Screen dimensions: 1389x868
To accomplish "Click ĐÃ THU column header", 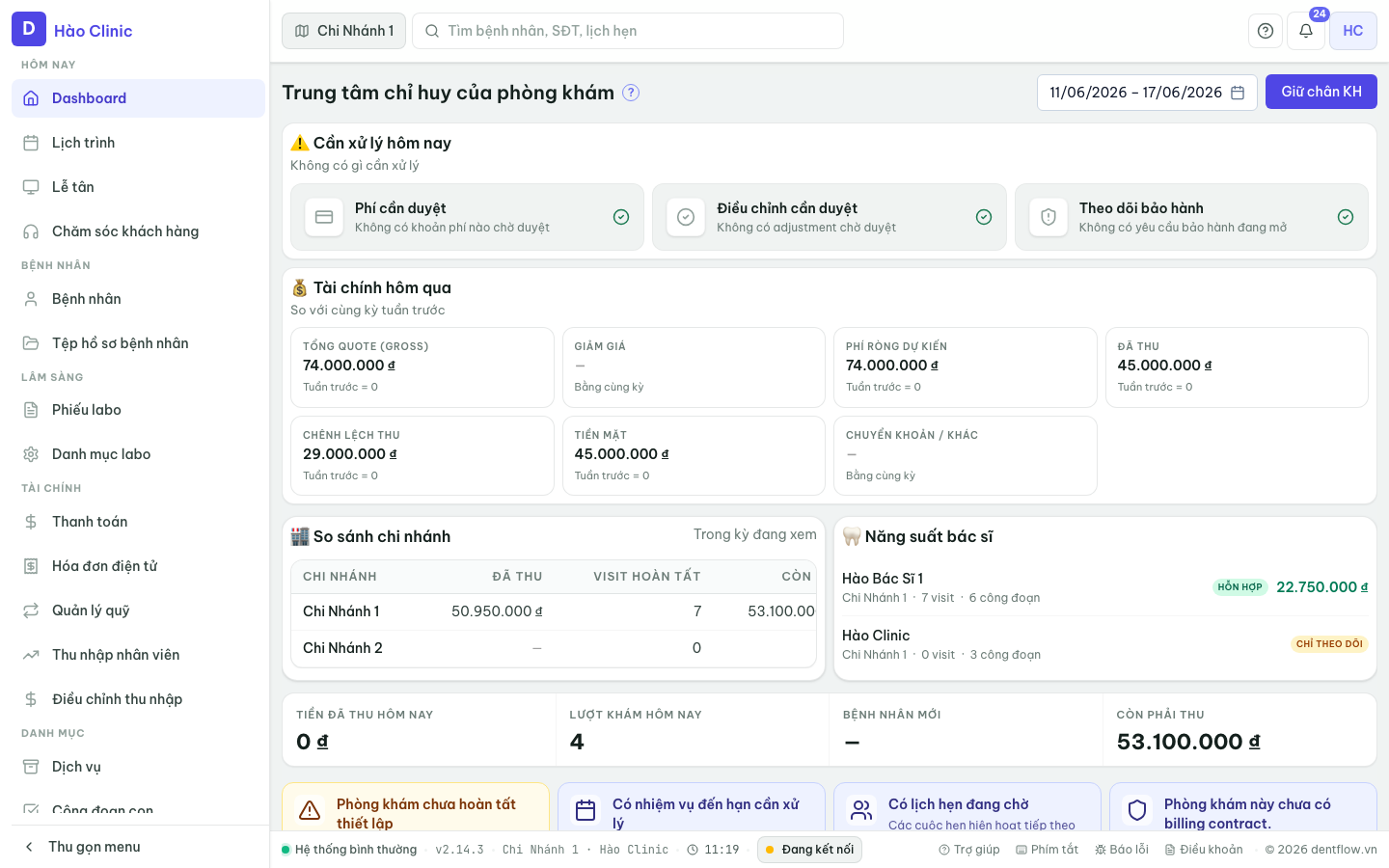I will (x=517, y=577).
